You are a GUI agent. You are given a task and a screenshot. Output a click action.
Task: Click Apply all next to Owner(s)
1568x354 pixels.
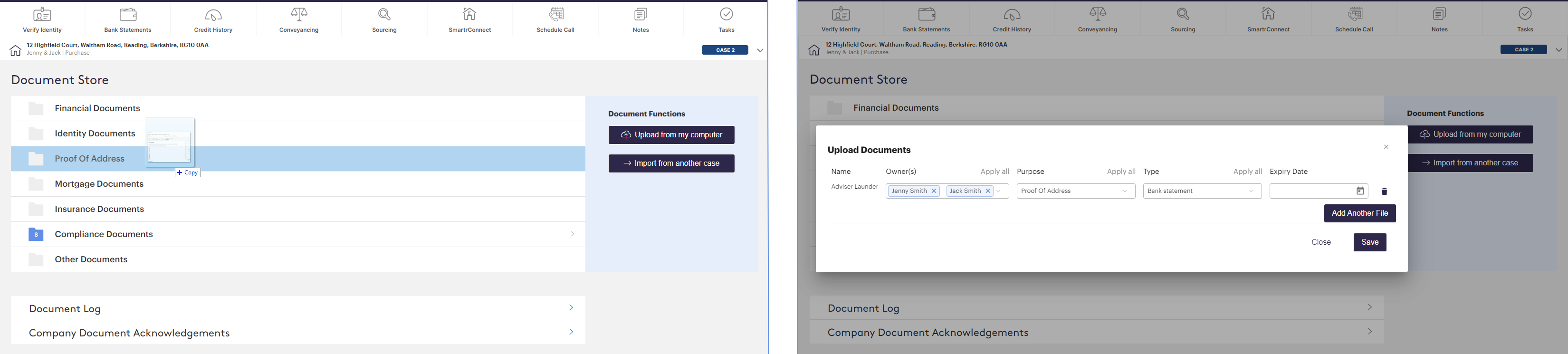tap(994, 172)
